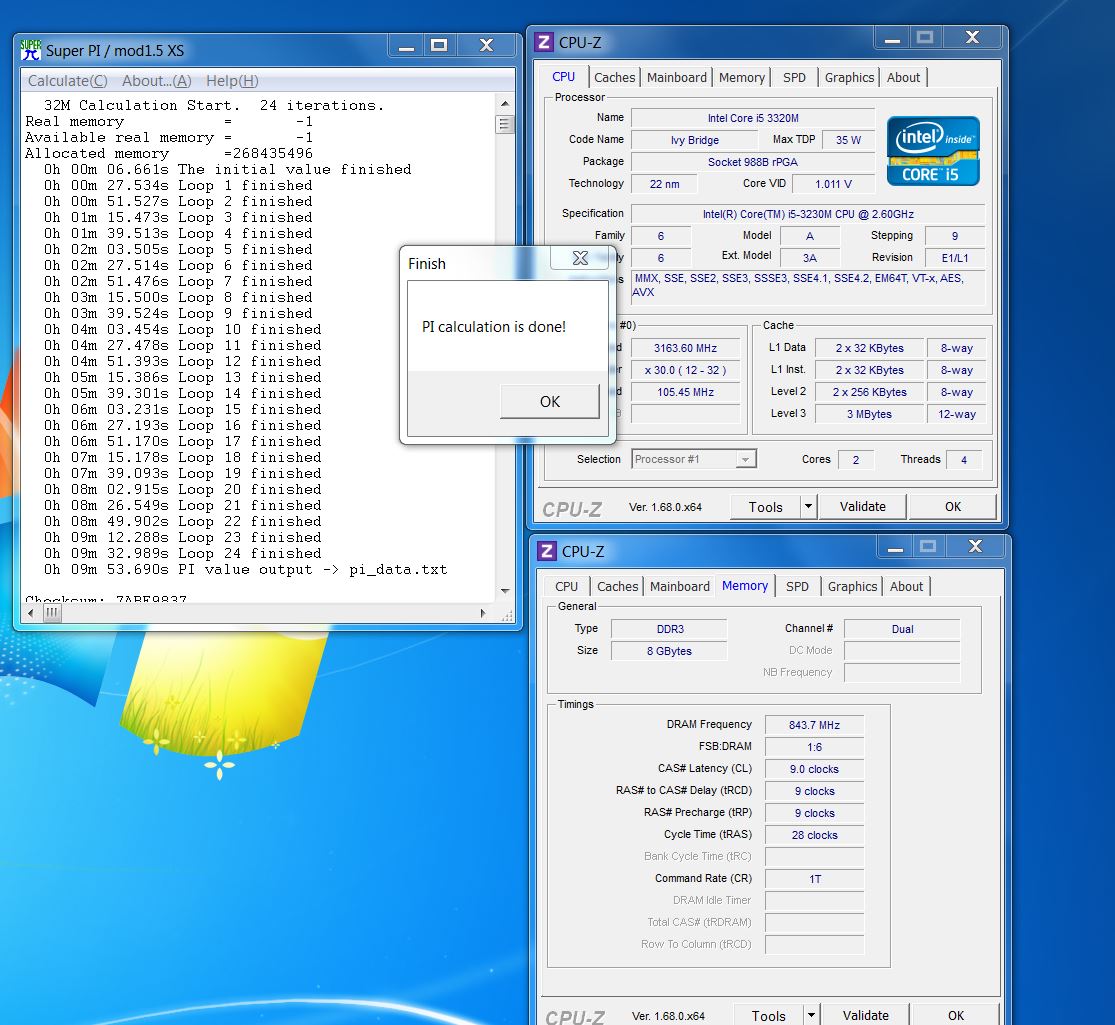The height and width of the screenshot is (1025, 1115).
Task: Click Super PI horizontal scrollbar left arrow
Action: point(30,613)
